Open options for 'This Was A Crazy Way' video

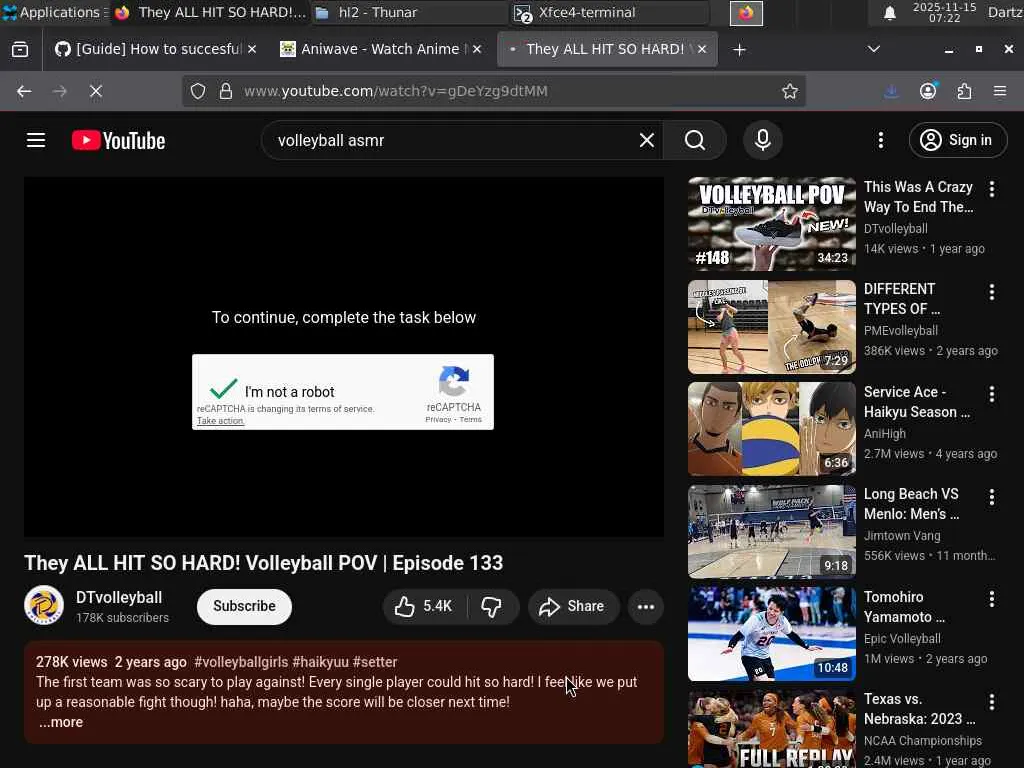[991, 189]
